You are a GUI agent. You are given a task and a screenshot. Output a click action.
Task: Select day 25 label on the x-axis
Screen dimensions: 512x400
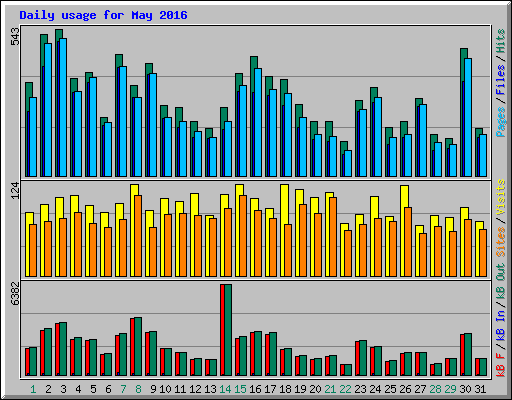390,389
